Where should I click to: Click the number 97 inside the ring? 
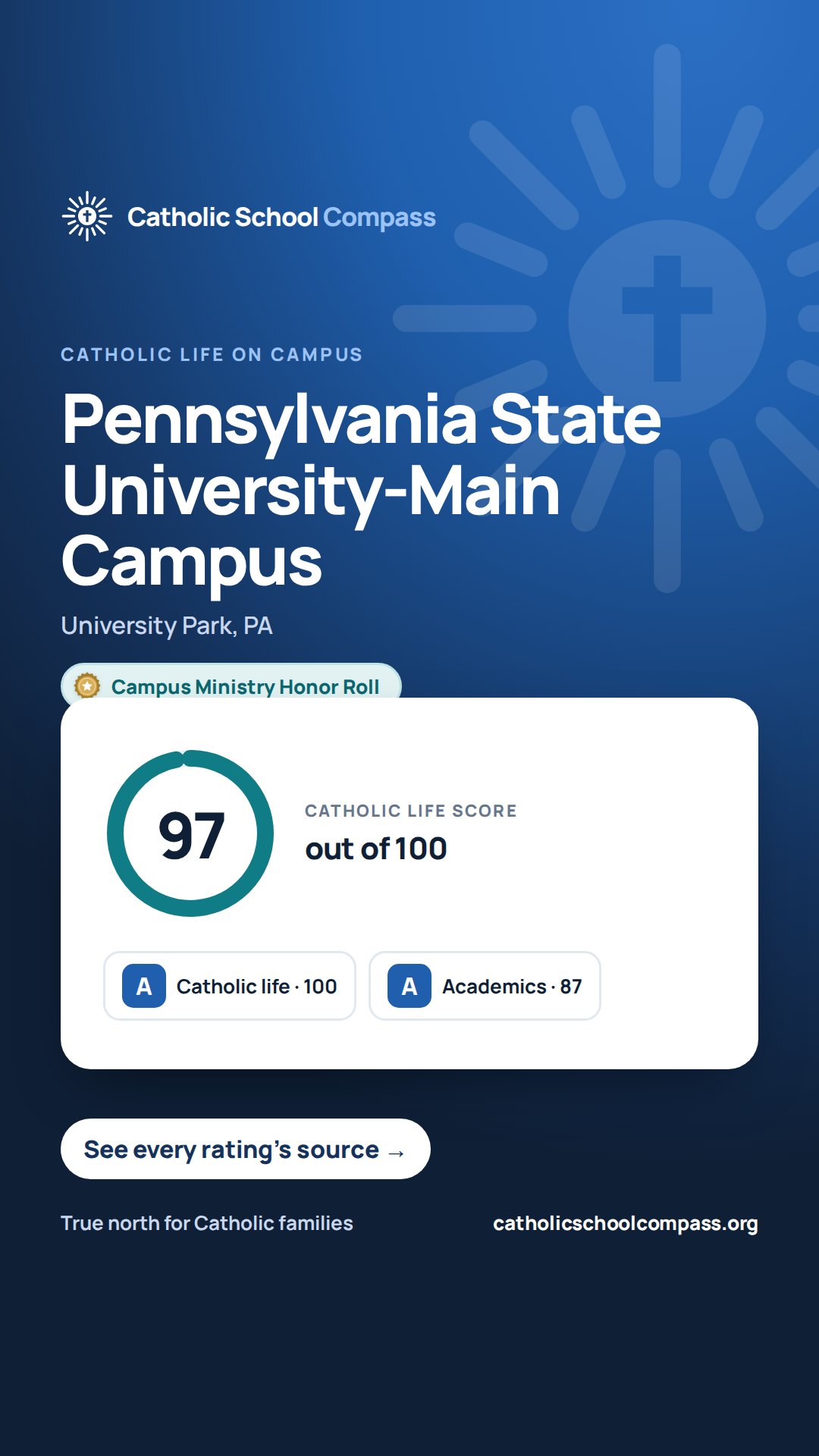tap(191, 836)
